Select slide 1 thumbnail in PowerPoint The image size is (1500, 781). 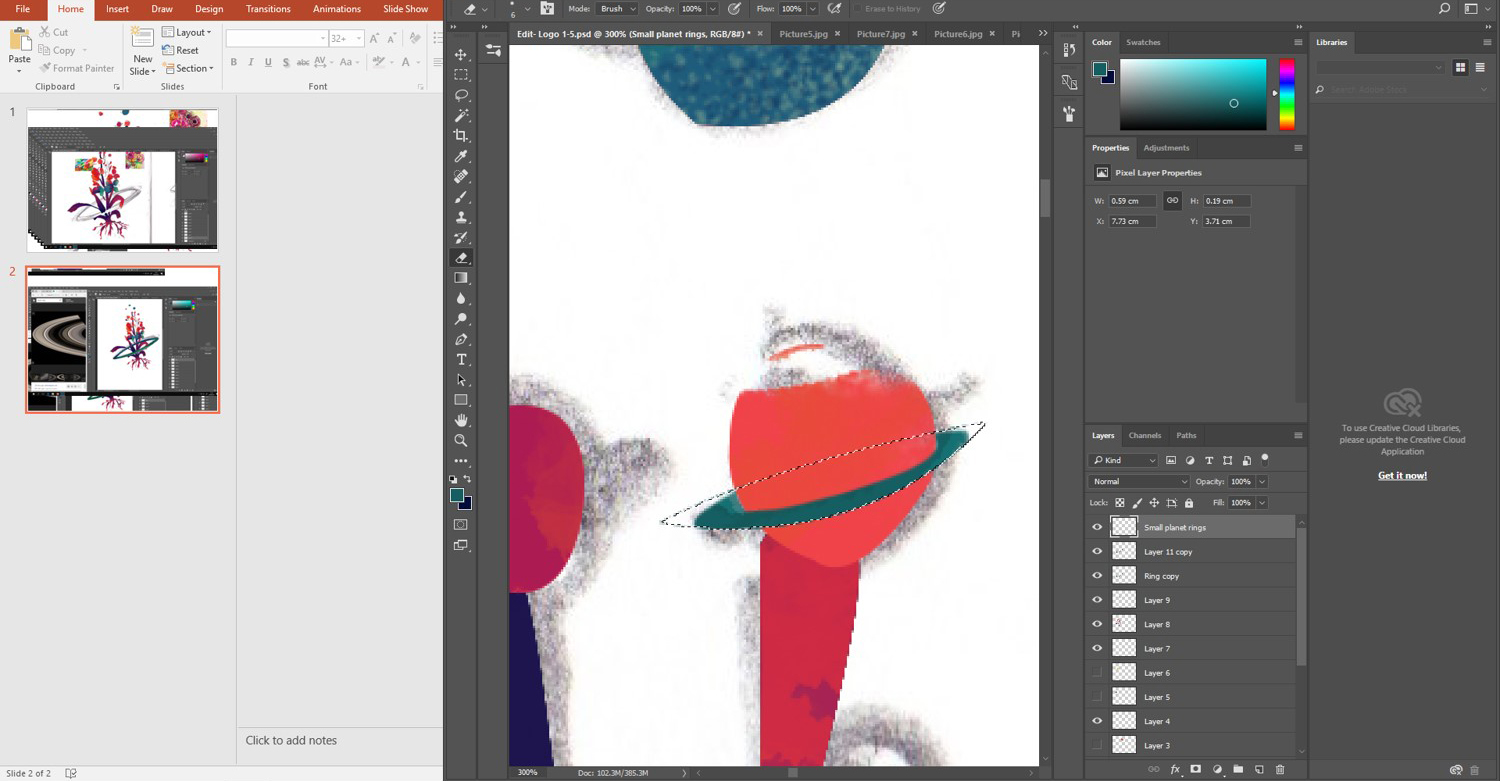click(122, 180)
